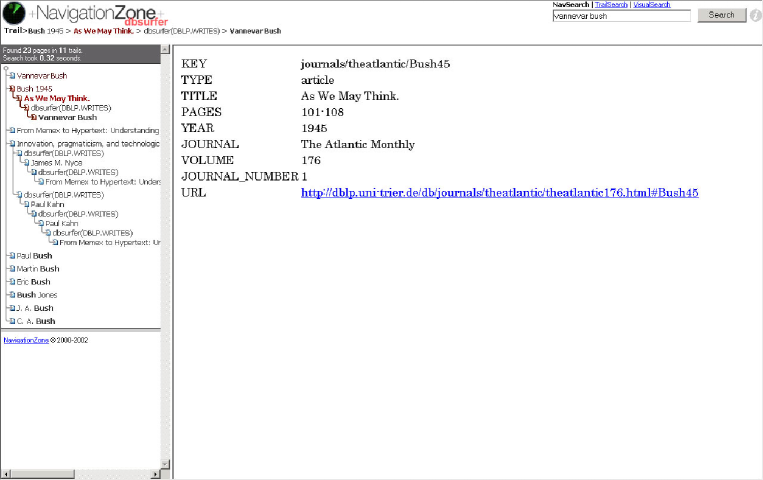Click the page icon beside James M. Nyce

(x=27, y=163)
